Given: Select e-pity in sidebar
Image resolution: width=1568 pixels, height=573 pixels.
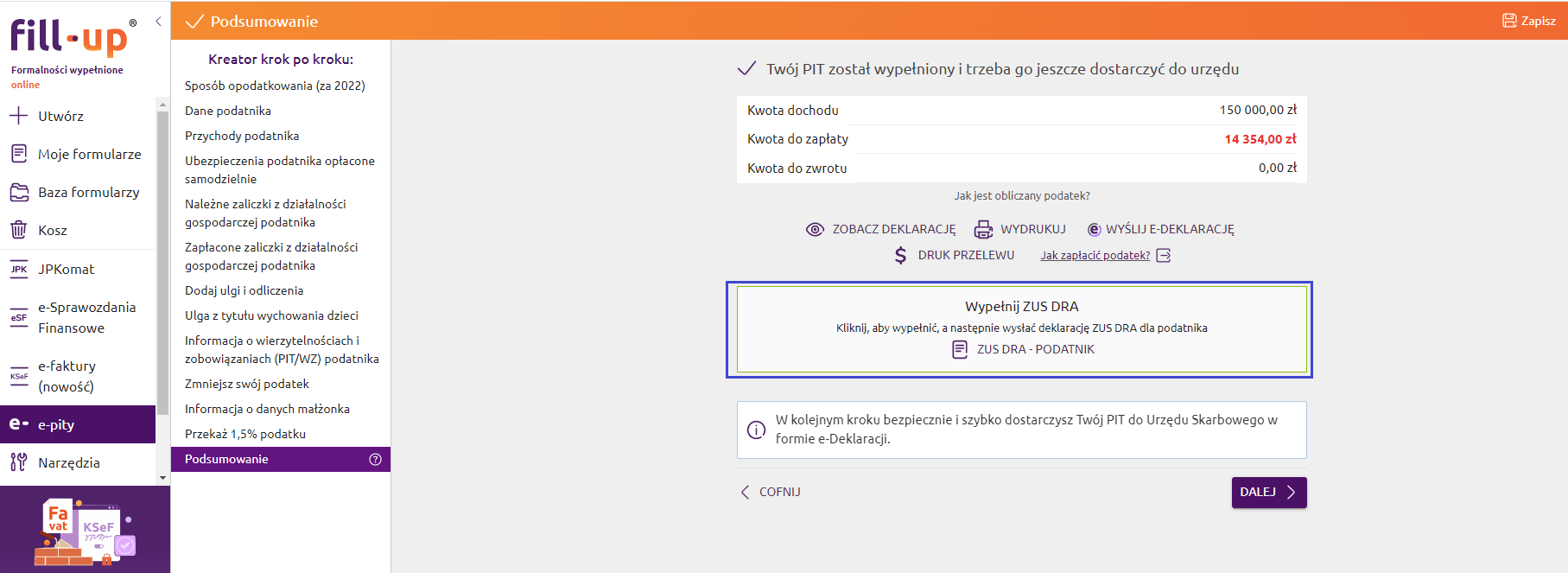Looking at the screenshot, I should [x=78, y=424].
